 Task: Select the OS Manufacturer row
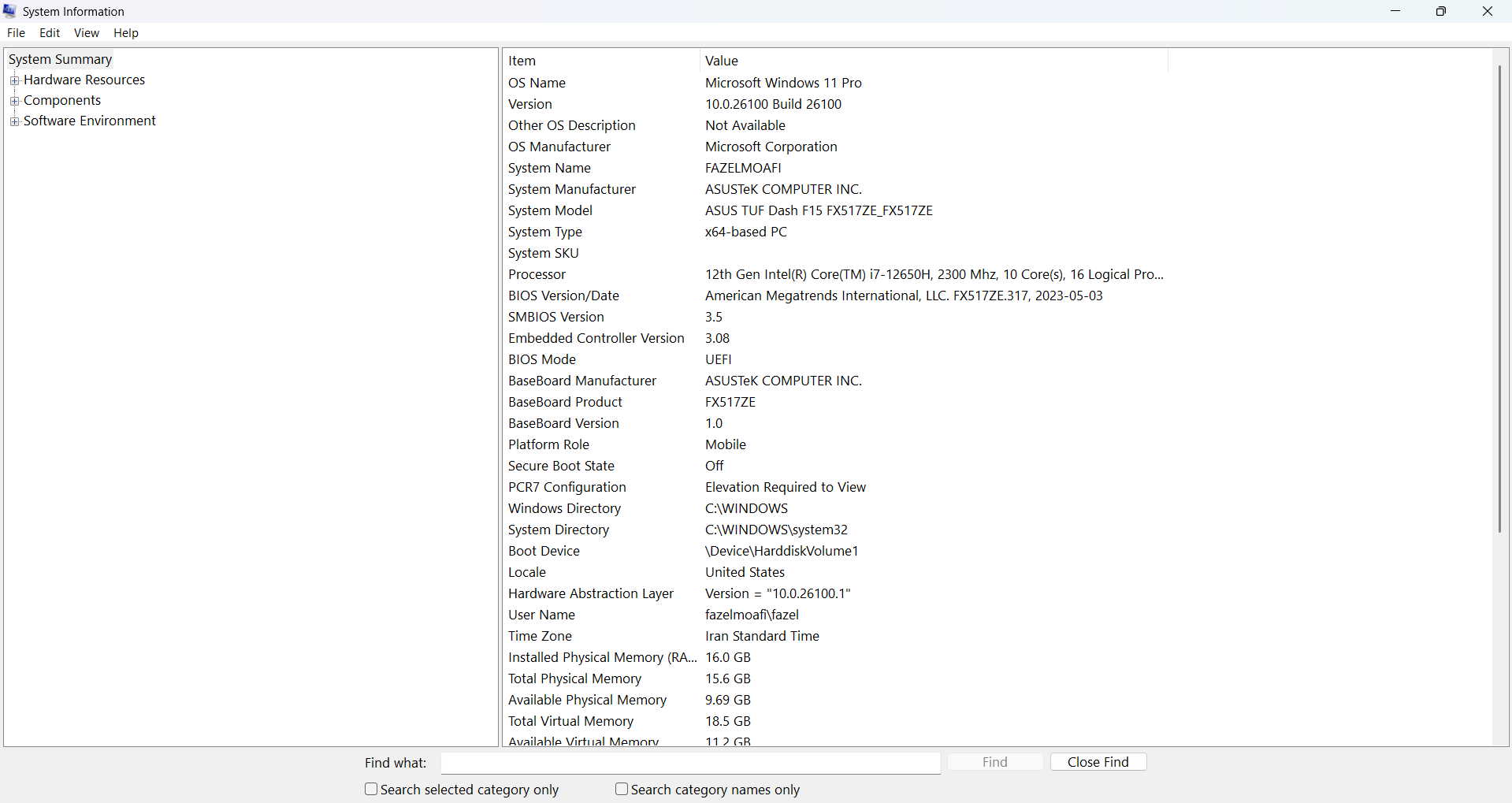[835, 147]
